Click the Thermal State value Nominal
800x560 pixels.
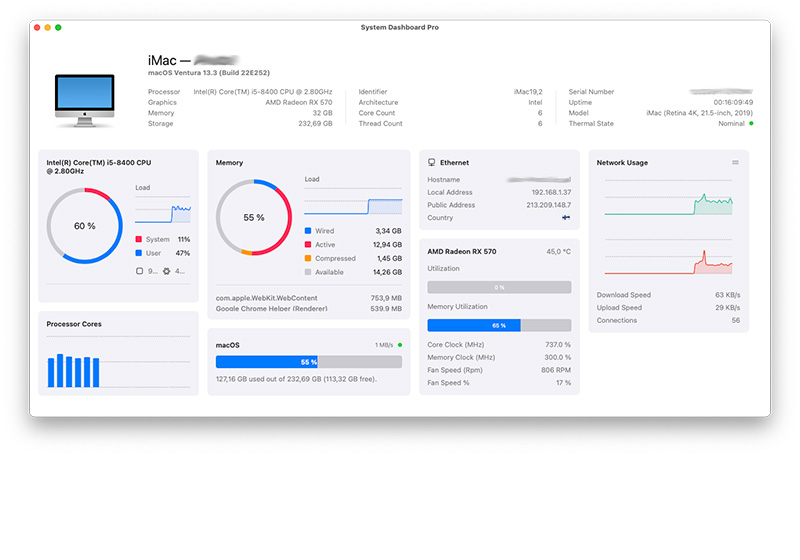click(x=731, y=123)
